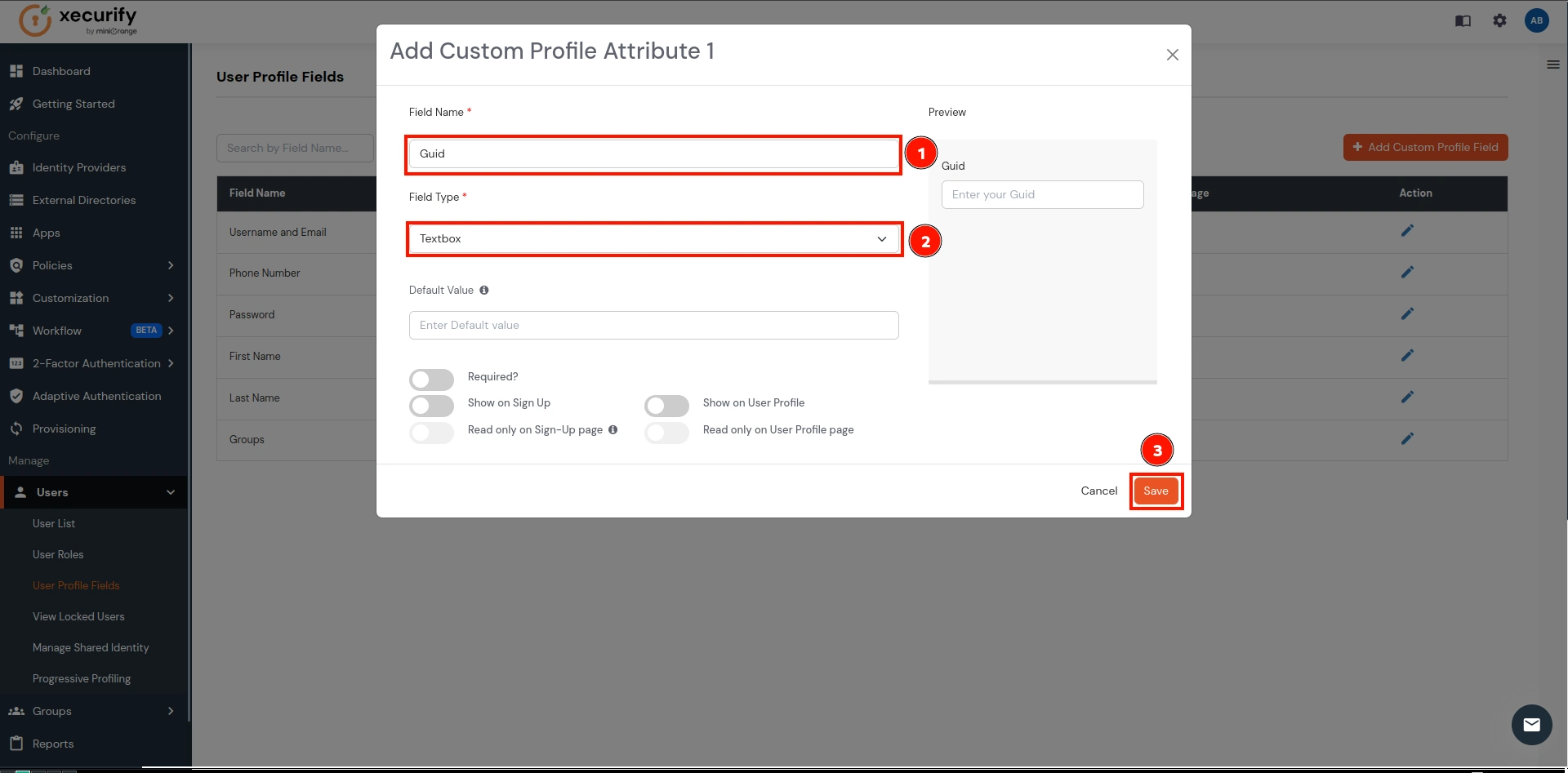Viewport: 1568px width, 773px height.
Task: Turn on Show on Sign Up
Action: (x=431, y=406)
